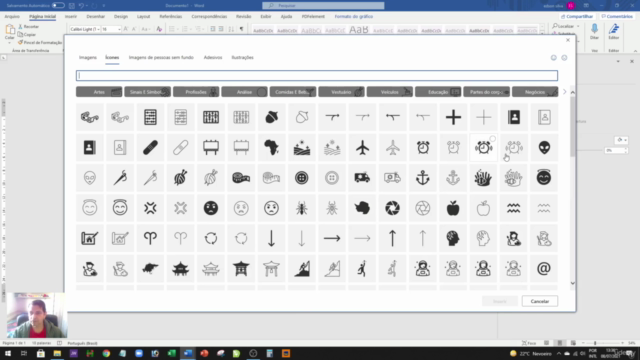Click the Pincel de Formatação tool

pyautogui.click(x=40, y=42)
